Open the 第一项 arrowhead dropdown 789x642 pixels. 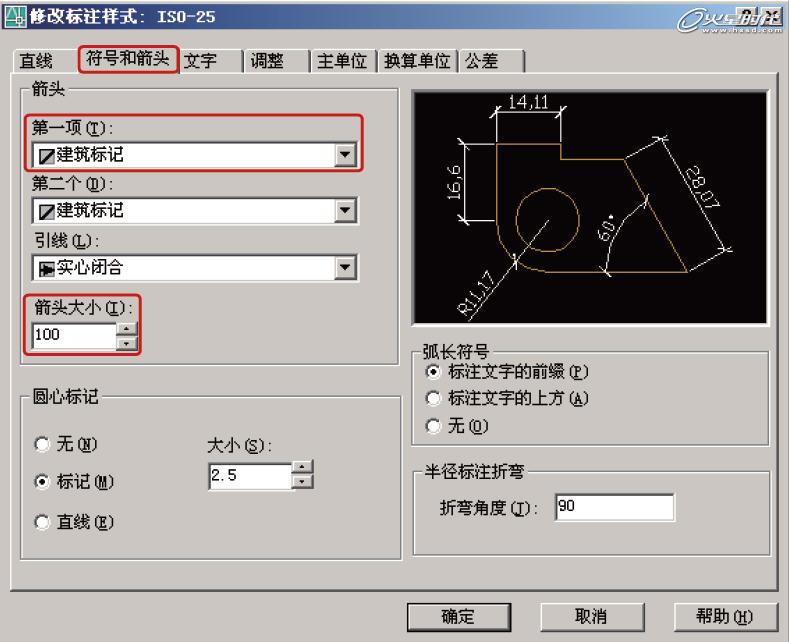point(195,154)
